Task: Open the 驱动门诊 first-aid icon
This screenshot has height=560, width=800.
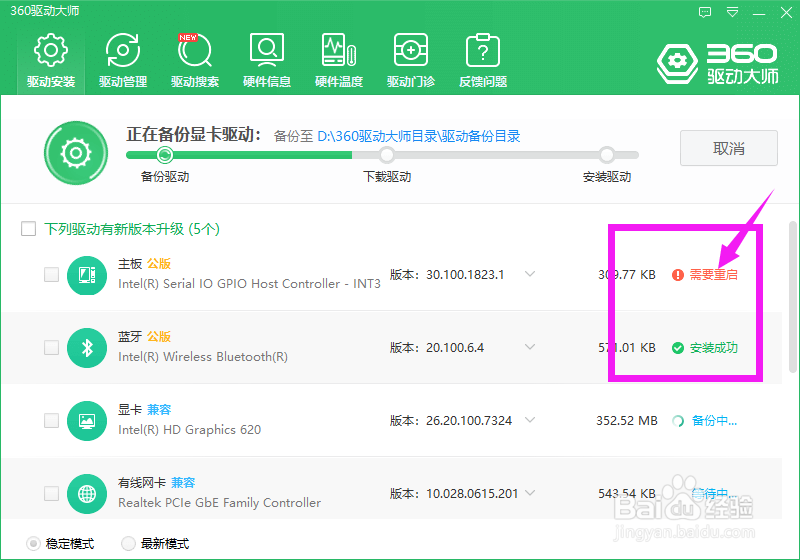Action: coord(411,49)
